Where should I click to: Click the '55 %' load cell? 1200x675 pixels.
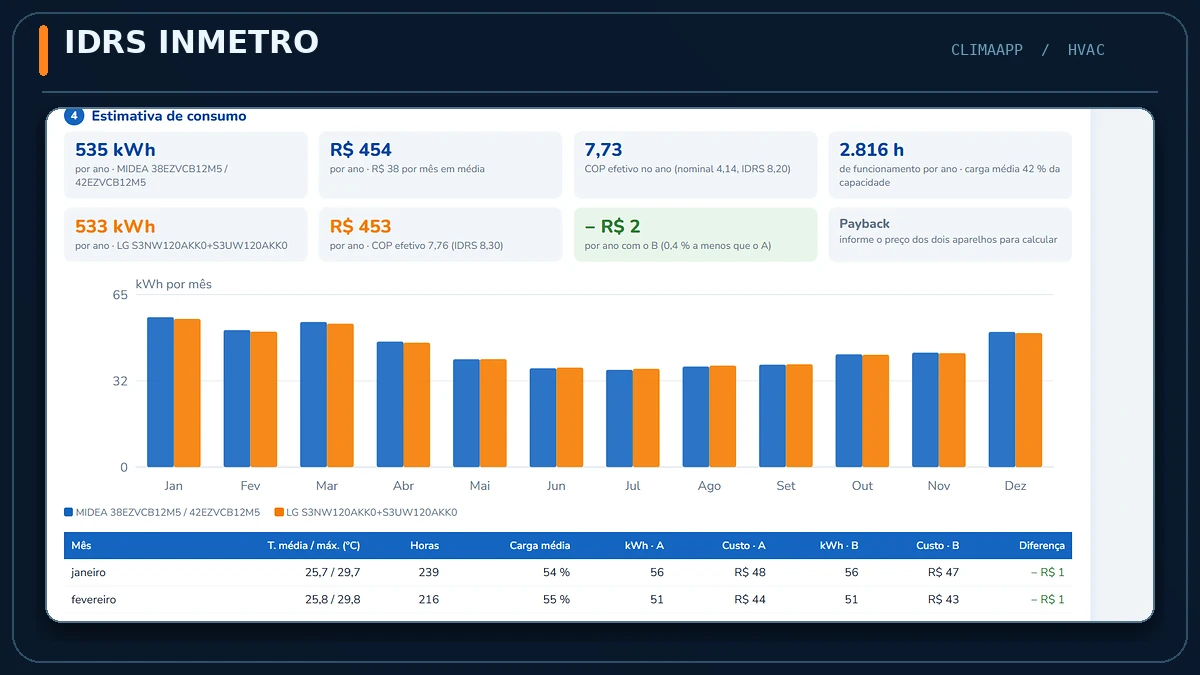pos(556,599)
